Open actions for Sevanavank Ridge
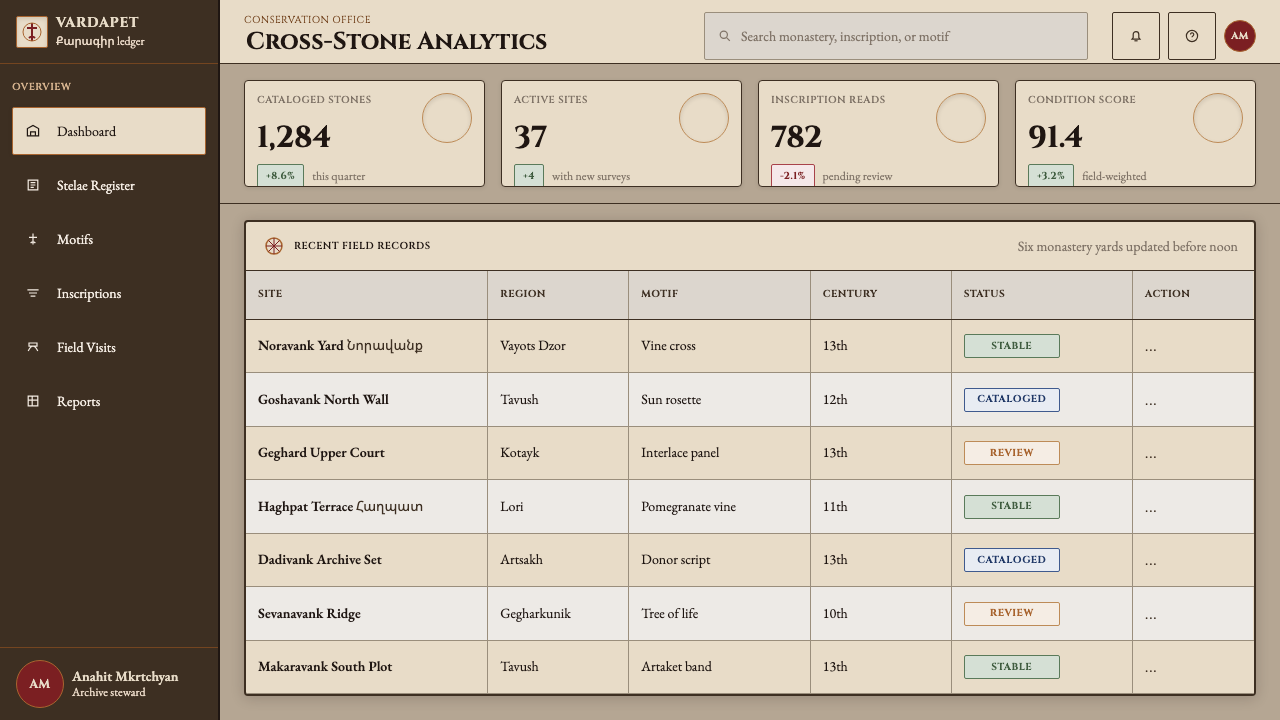 click(1150, 614)
